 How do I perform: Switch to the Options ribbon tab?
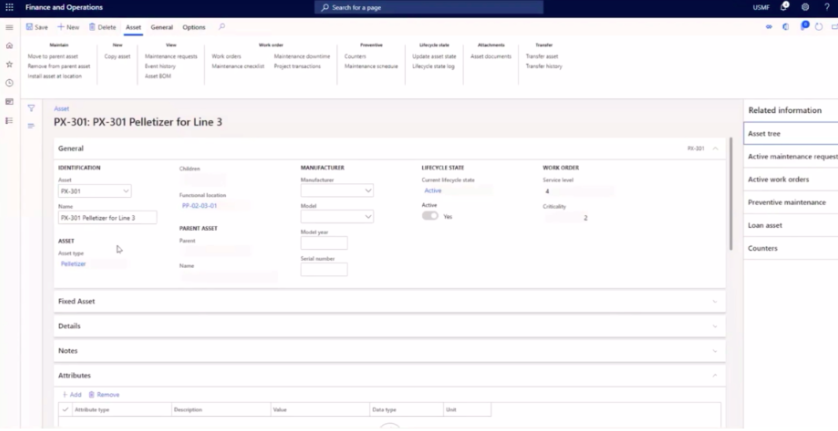pyautogui.click(x=193, y=27)
